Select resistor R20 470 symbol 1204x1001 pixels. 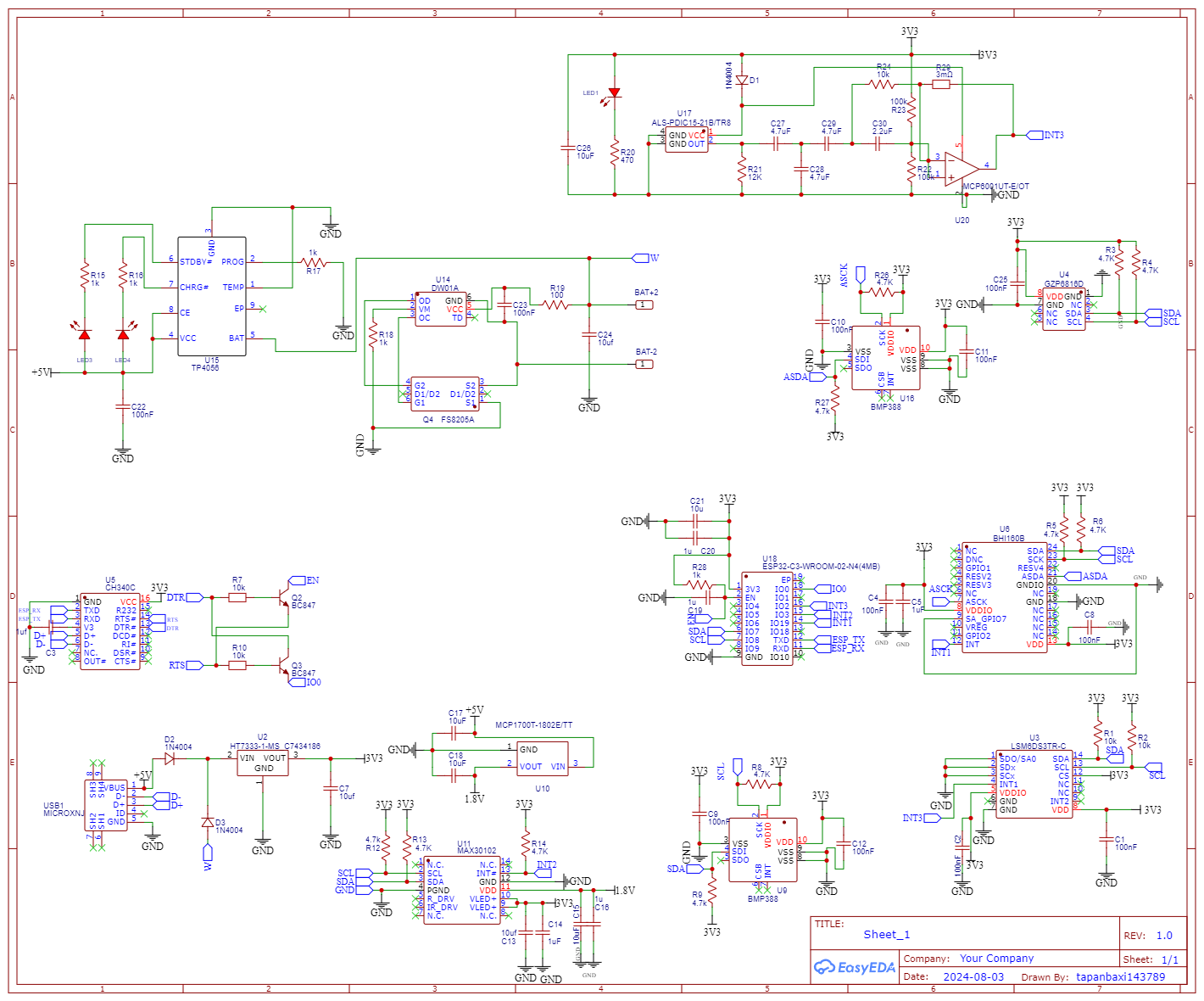615,153
